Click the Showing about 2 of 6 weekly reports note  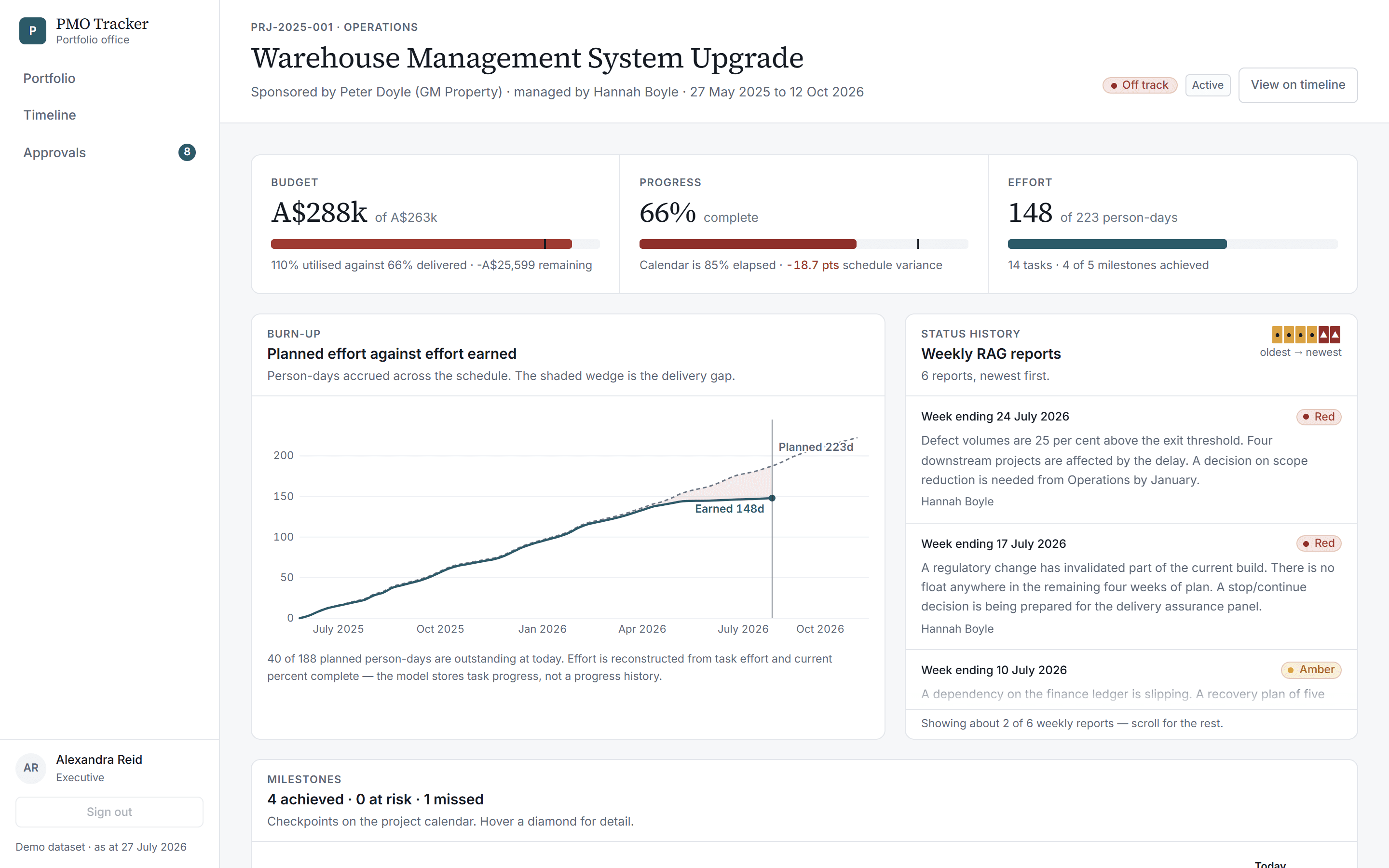coord(1072,723)
